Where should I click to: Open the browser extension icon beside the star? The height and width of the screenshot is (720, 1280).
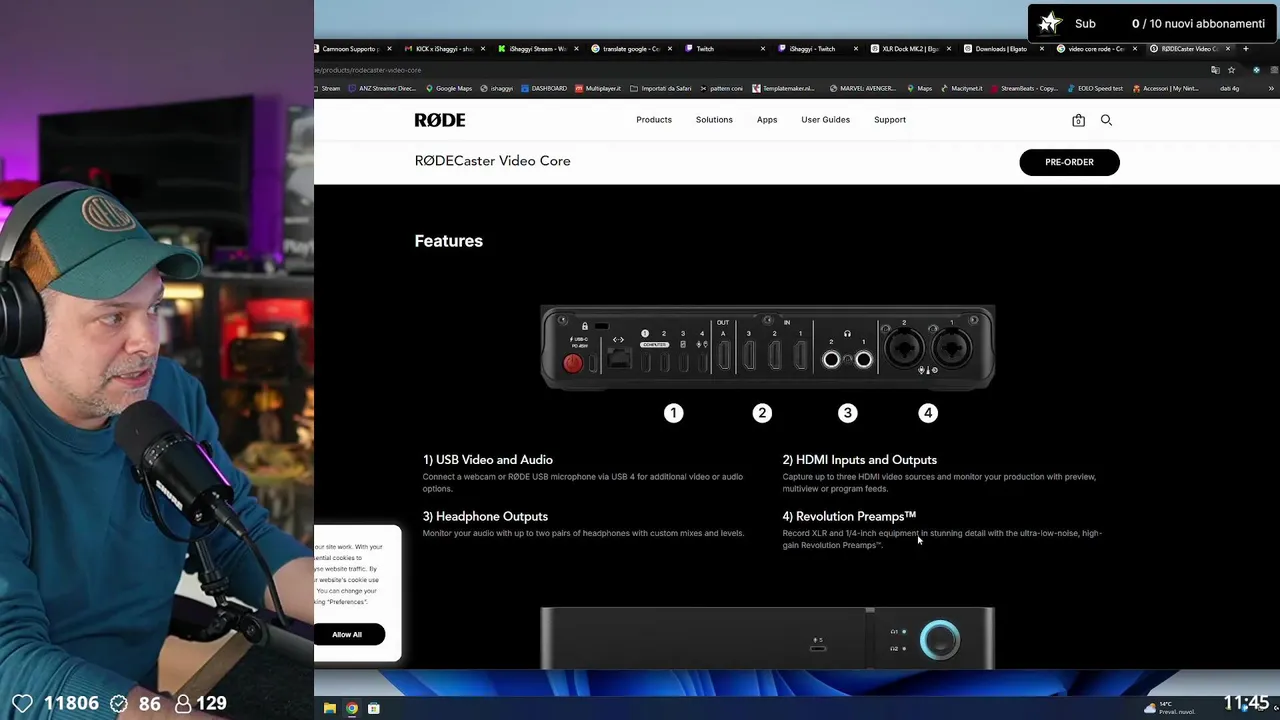(x=1257, y=70)
